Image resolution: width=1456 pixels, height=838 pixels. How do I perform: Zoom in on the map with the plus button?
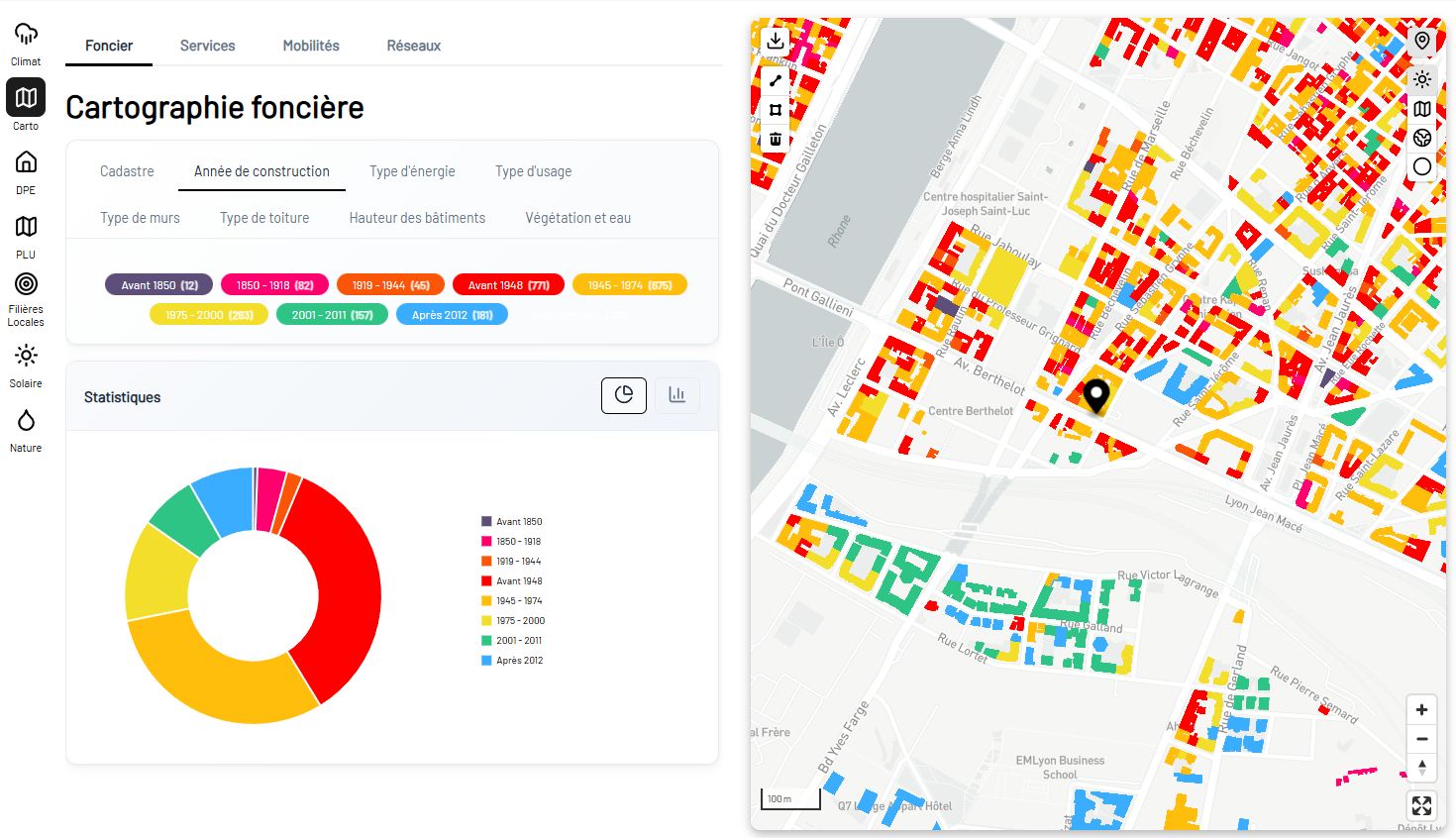point(1421,709)
